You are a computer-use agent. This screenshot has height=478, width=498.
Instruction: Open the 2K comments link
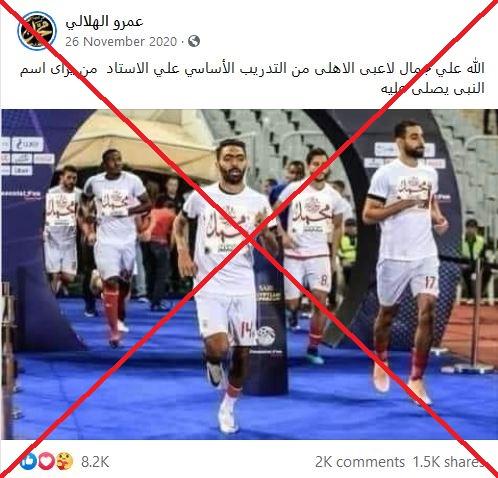point(360,462)
